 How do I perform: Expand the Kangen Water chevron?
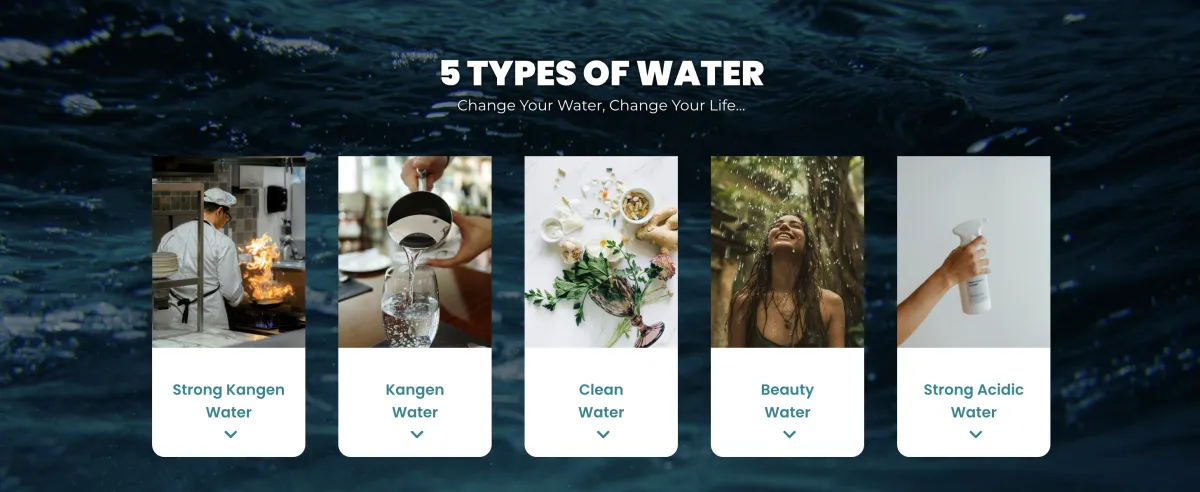pos(416,434)
